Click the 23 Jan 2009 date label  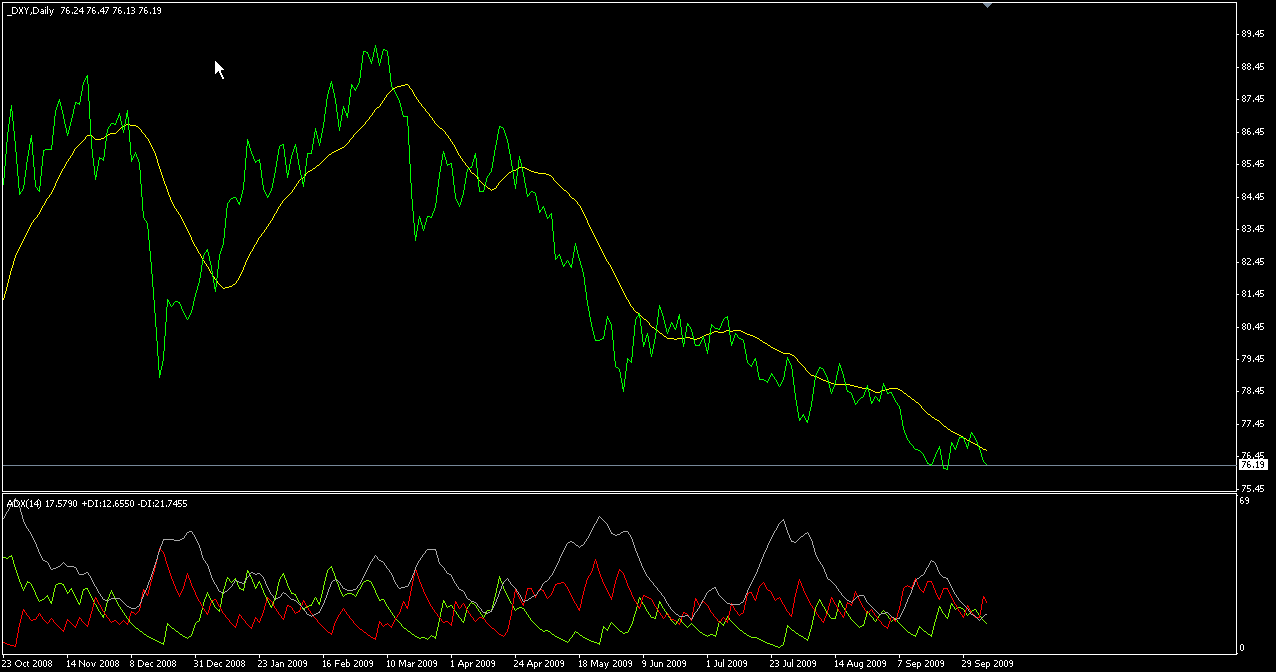click(x=282, y=663)
